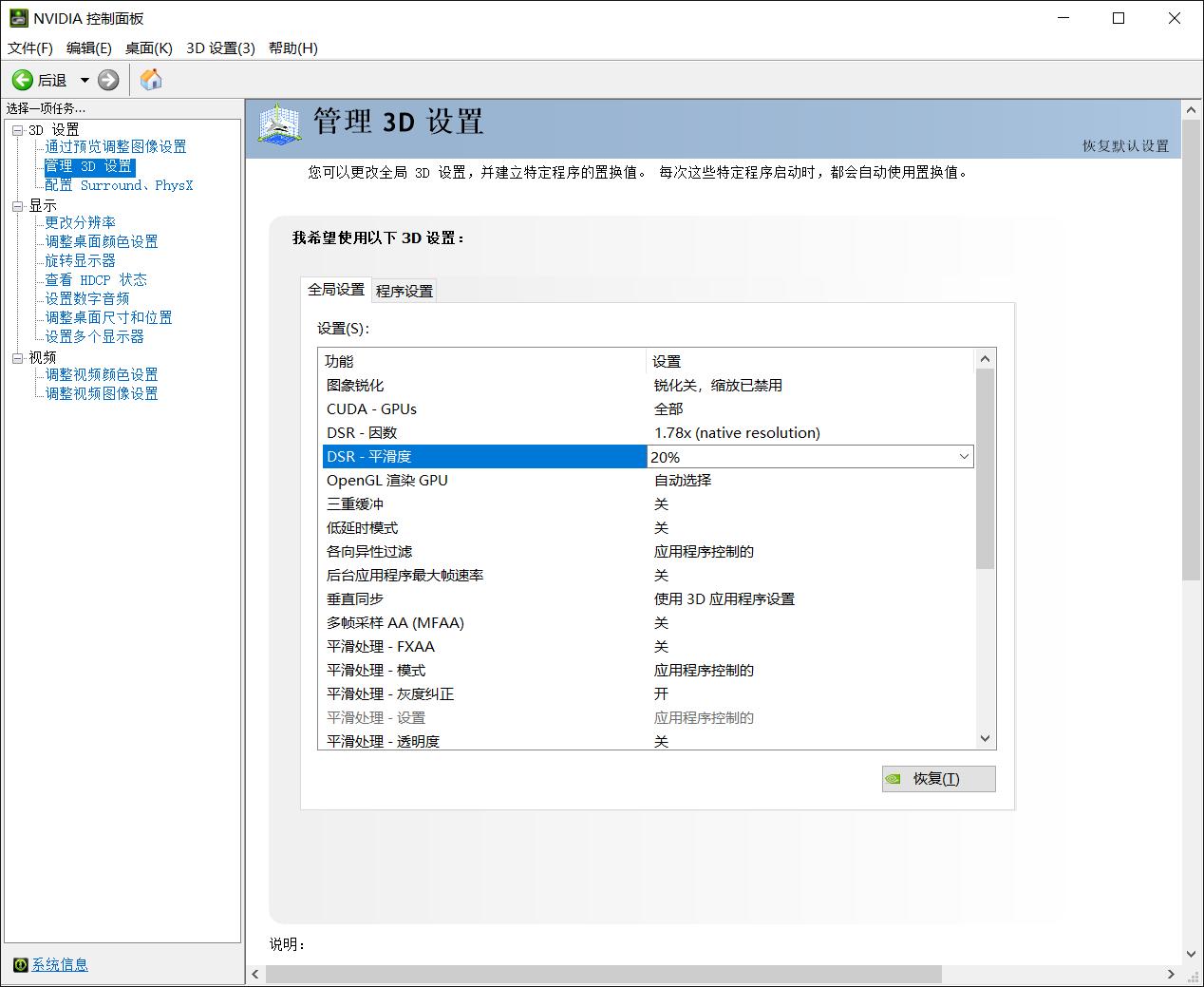1204x987 pixels.
Task: Click the down arrow on the settings list scrollbar
Action: [x=985, y=738]
